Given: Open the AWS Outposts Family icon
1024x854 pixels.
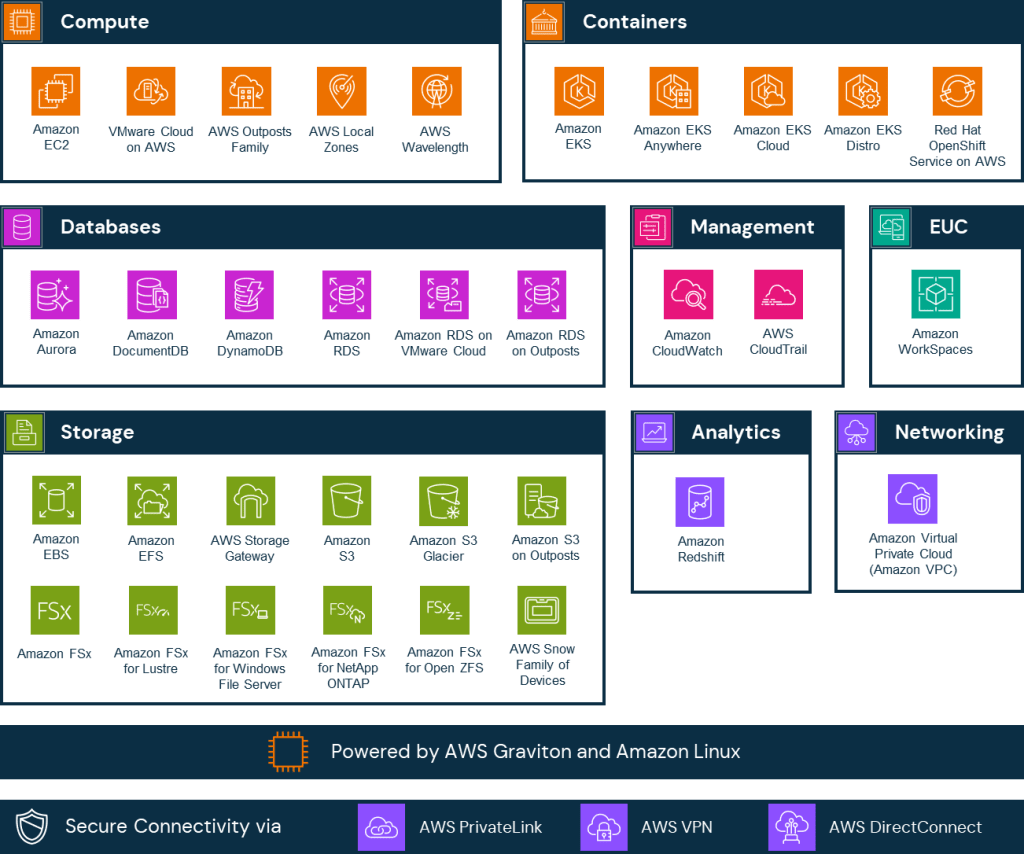Looking at the screenshot, I should click(x=246, y=91).
